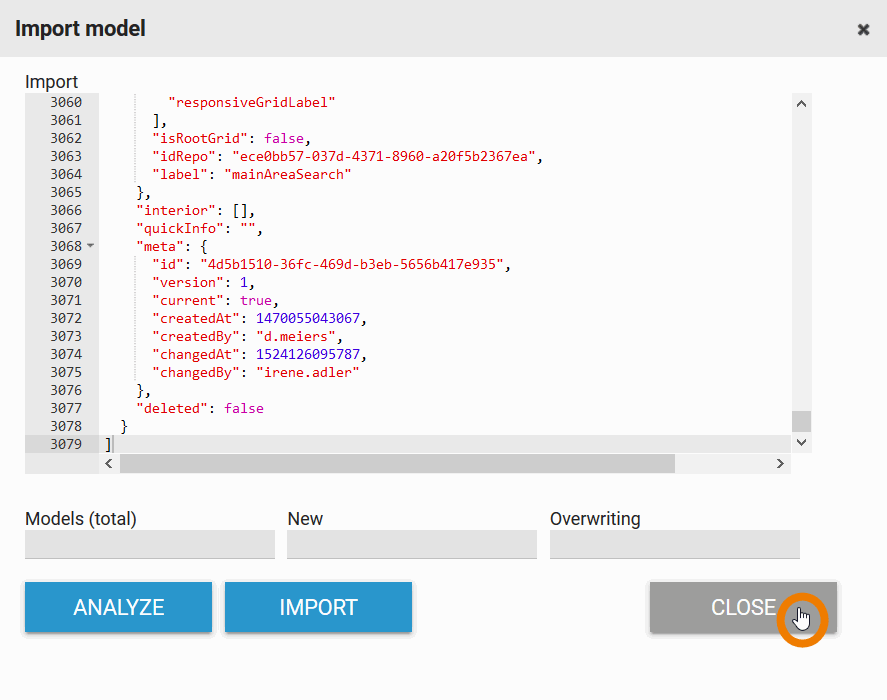This screenshot has width=887, height=700.
Task: Click the scroll left arrow below the editor
Action: pyautogui.click(x=109, y=464)
